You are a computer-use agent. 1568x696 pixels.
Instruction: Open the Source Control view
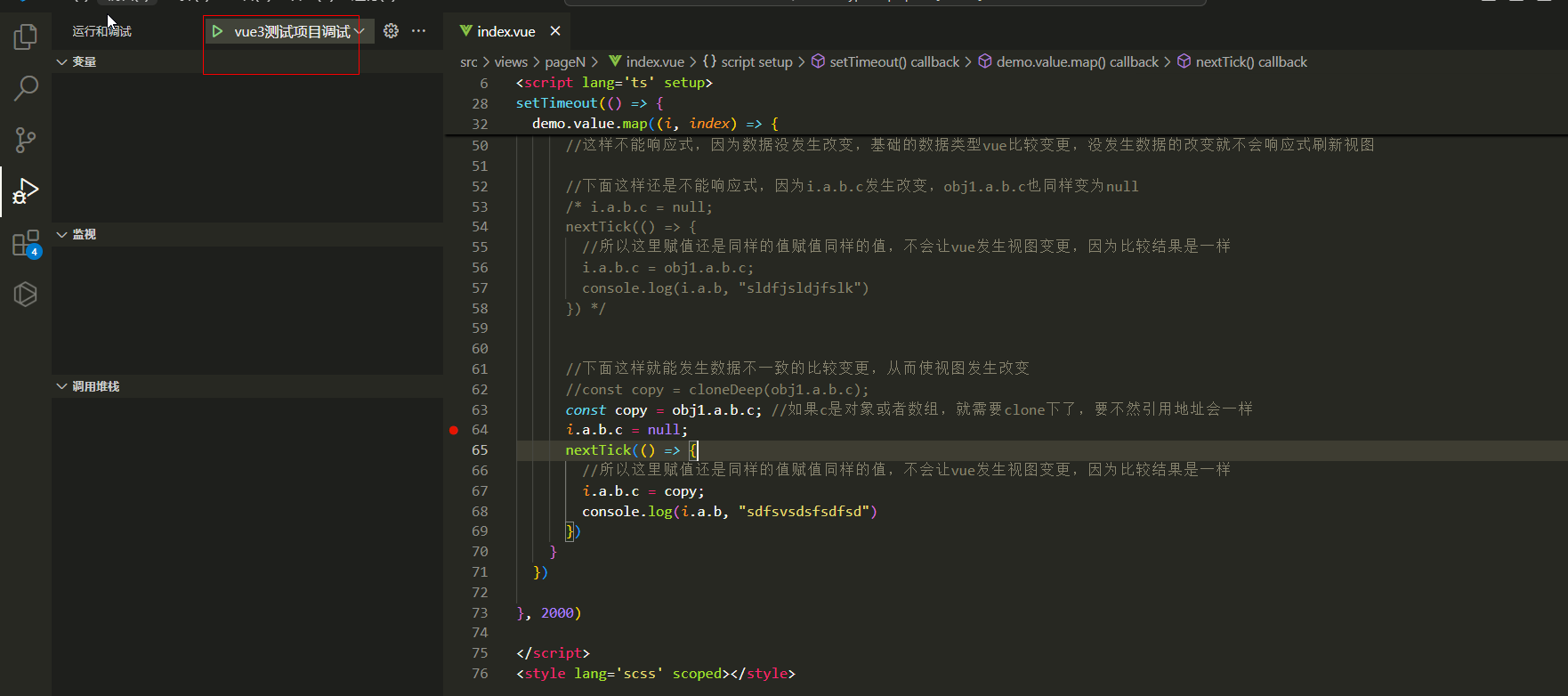pyautogui.click(x=26, y=140)
